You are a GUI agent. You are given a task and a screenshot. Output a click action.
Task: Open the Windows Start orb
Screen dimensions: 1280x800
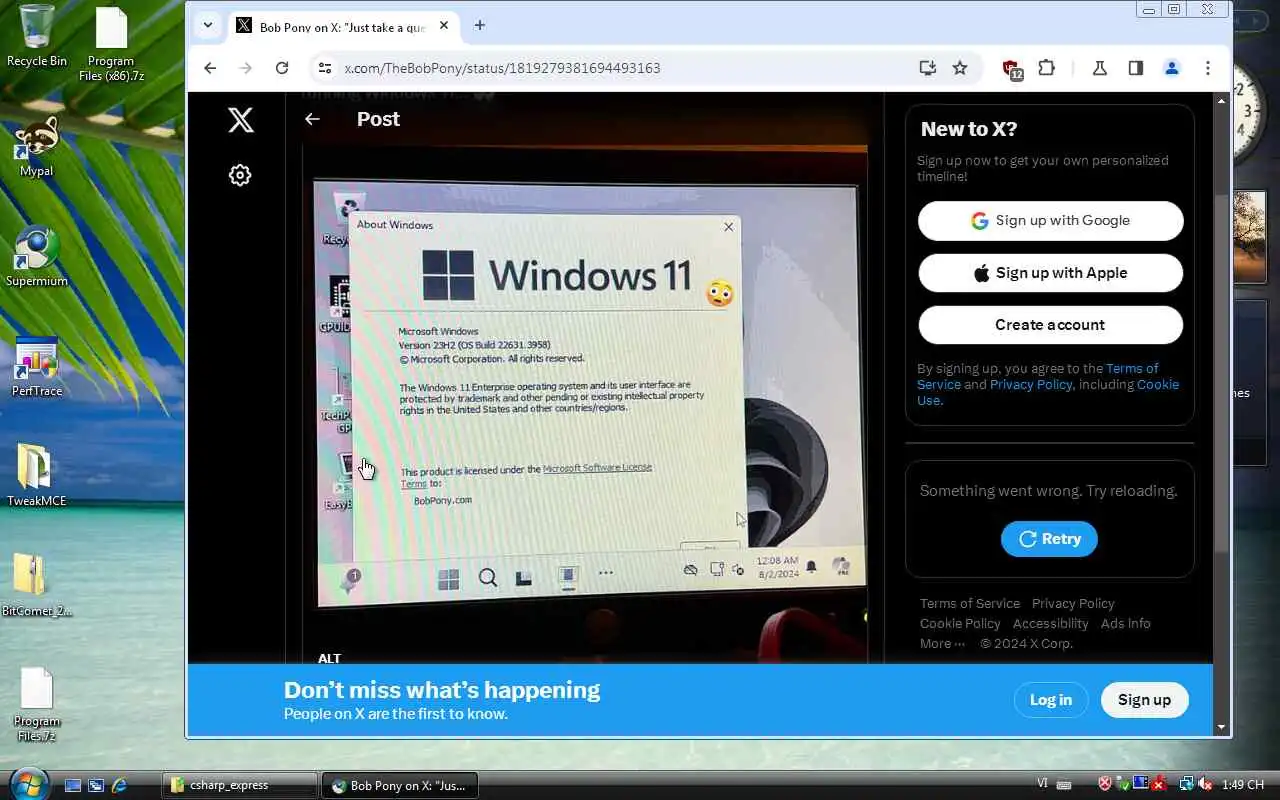tap(27, 782)
